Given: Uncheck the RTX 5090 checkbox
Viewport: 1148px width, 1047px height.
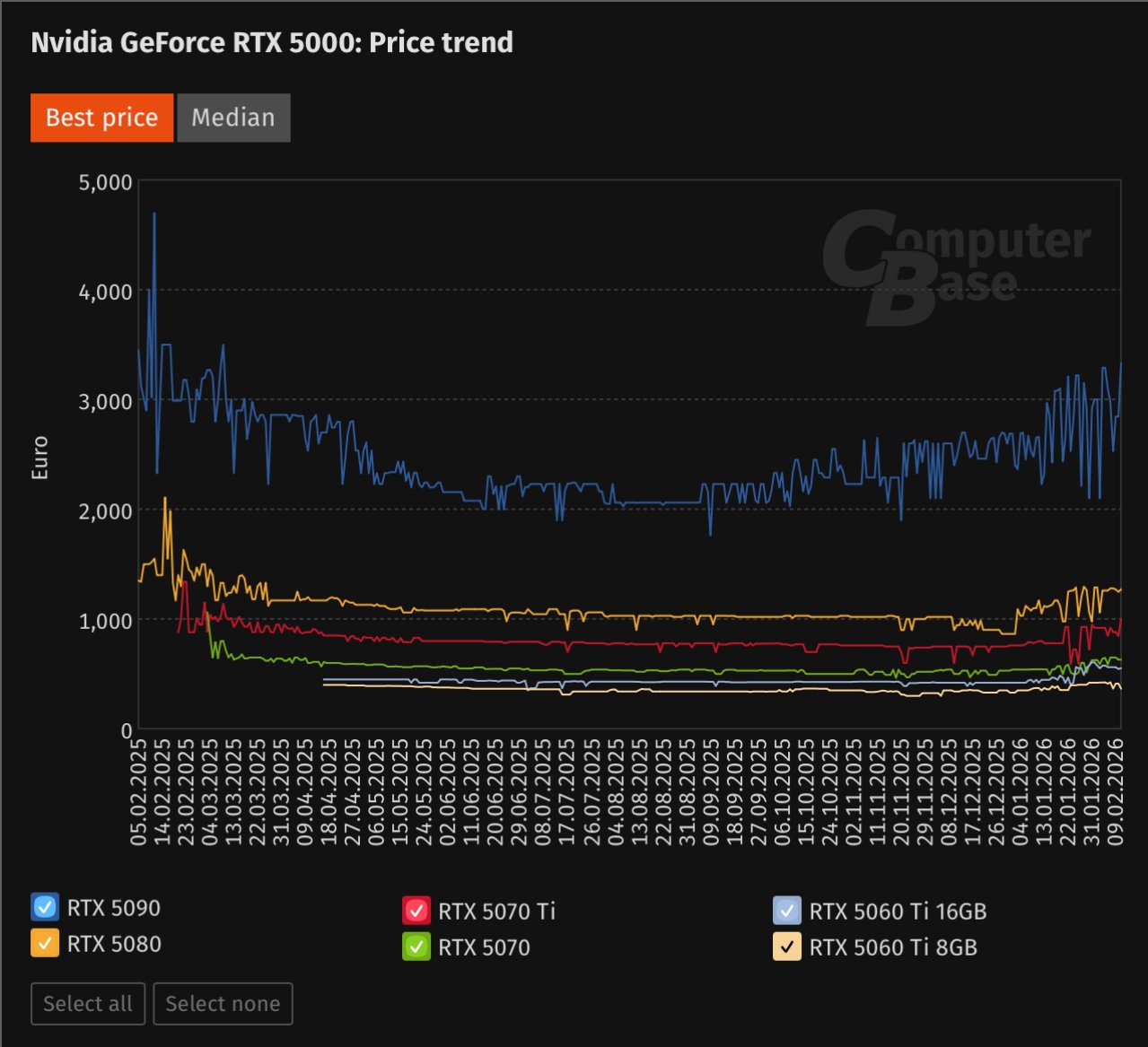Looking at the screenshot, I should (x=45, y=907).
